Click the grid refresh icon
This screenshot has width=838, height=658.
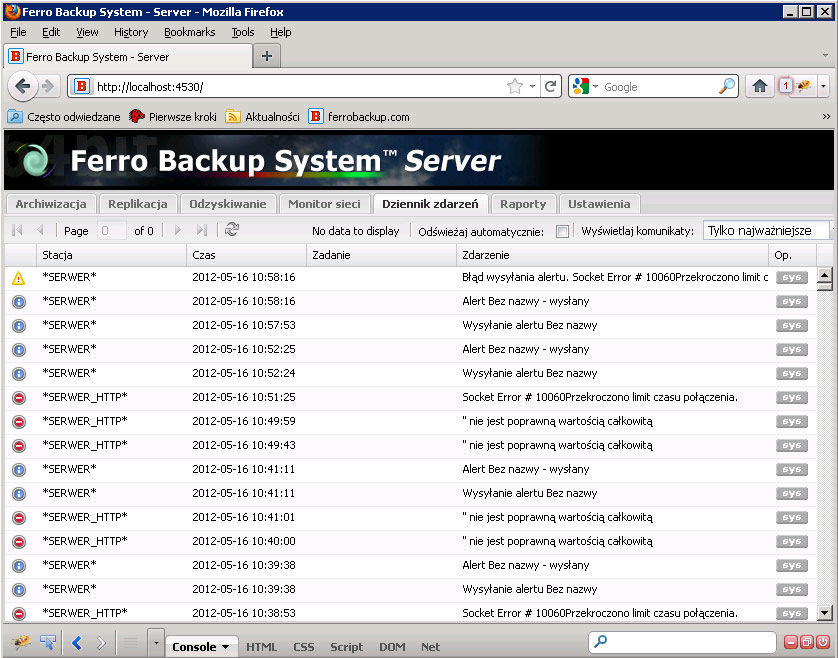[232, 230]
